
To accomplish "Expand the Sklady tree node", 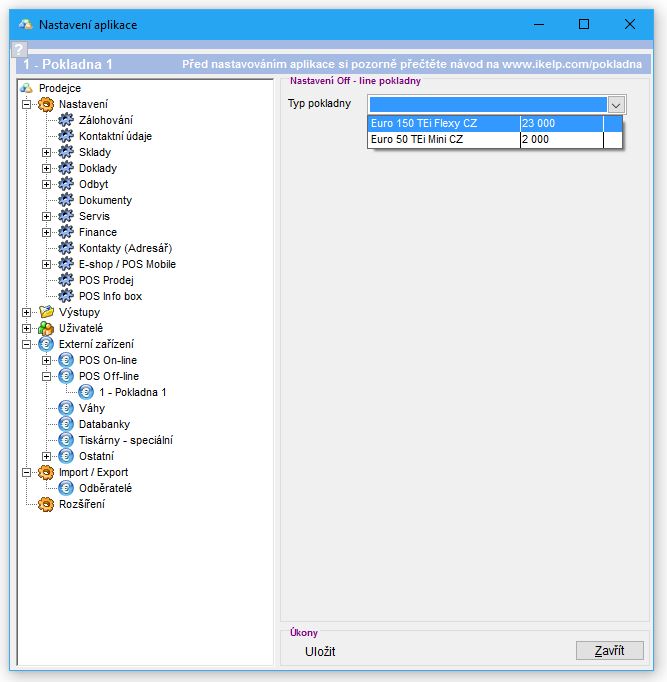I will [46, 152].
